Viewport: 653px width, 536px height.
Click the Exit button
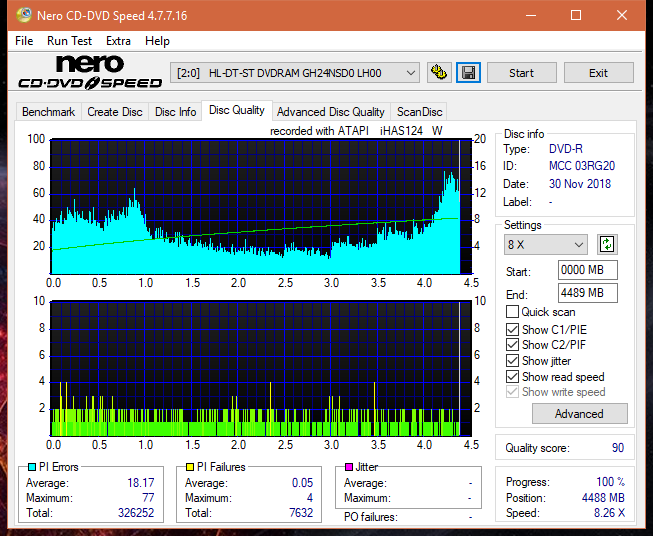pos(598,73)
